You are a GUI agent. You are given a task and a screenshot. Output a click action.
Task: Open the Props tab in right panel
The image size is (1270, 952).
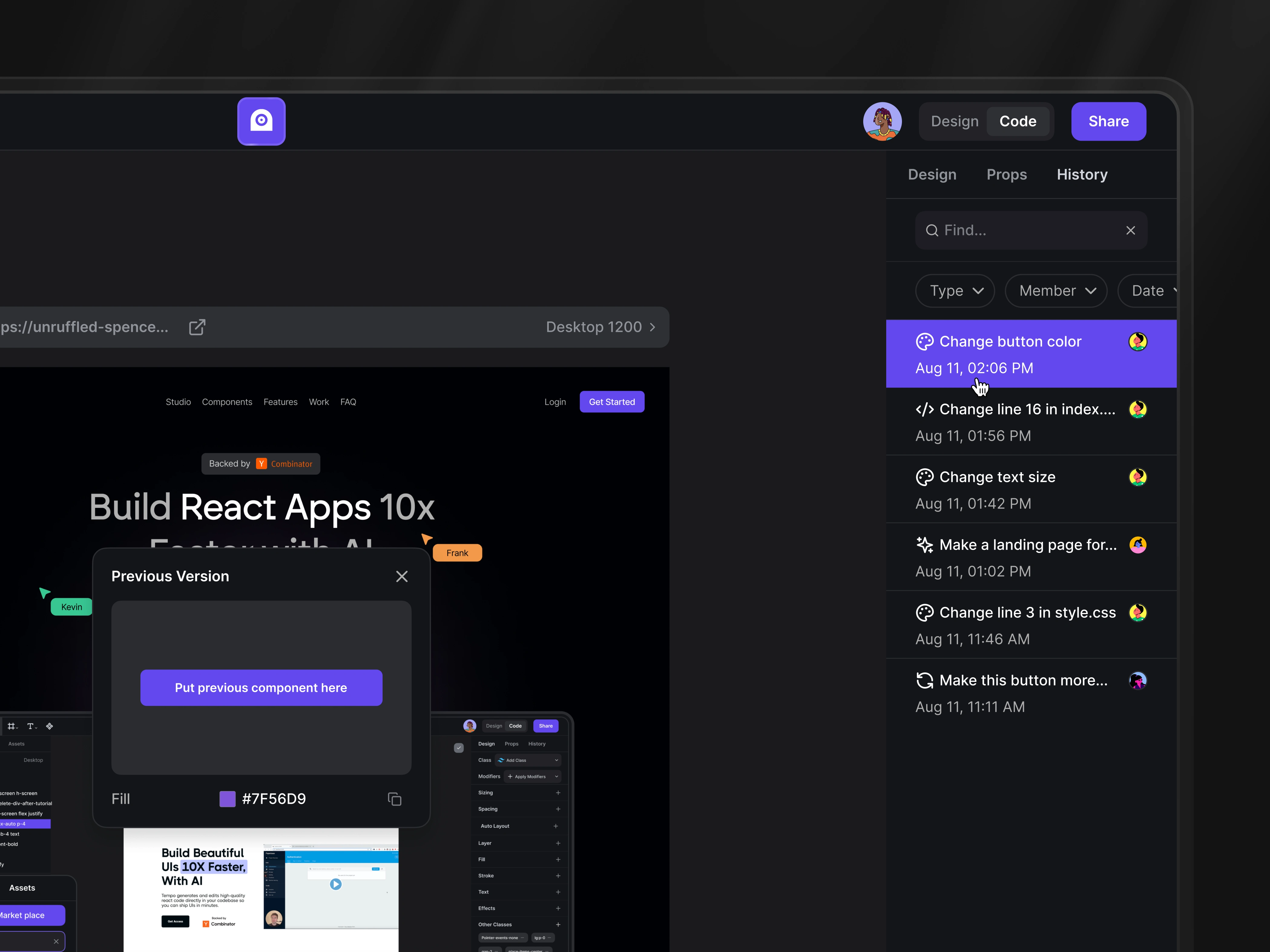(x=1006, y=175)
